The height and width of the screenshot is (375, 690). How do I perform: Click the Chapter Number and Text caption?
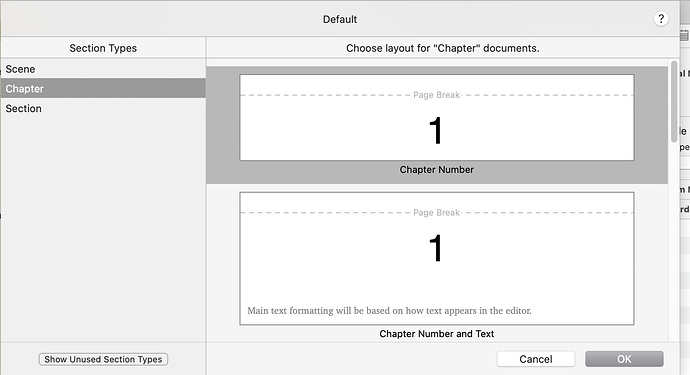coord(437,334)
